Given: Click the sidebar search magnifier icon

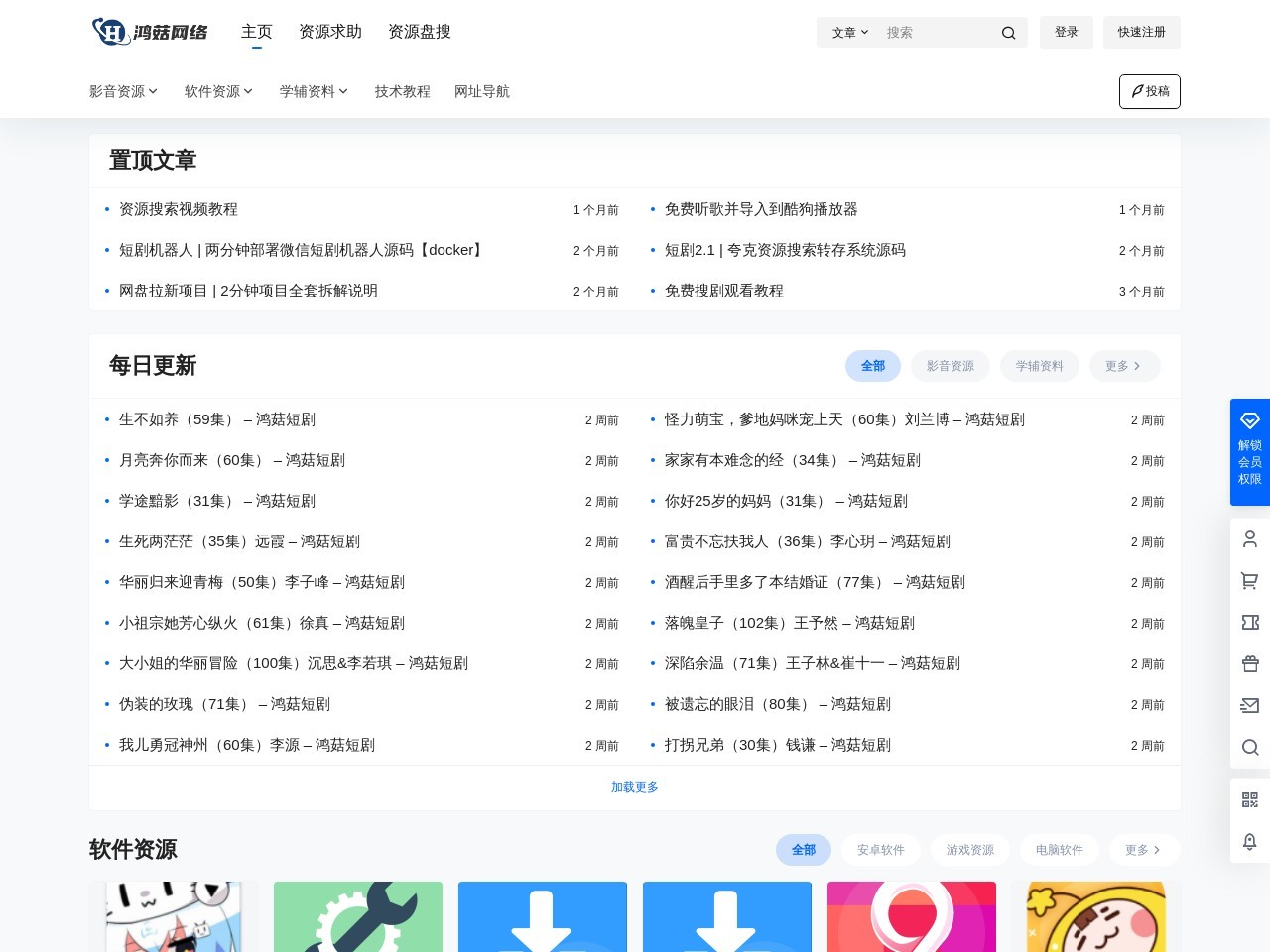Looking at the screenshot, I should tap(1250, 747).
